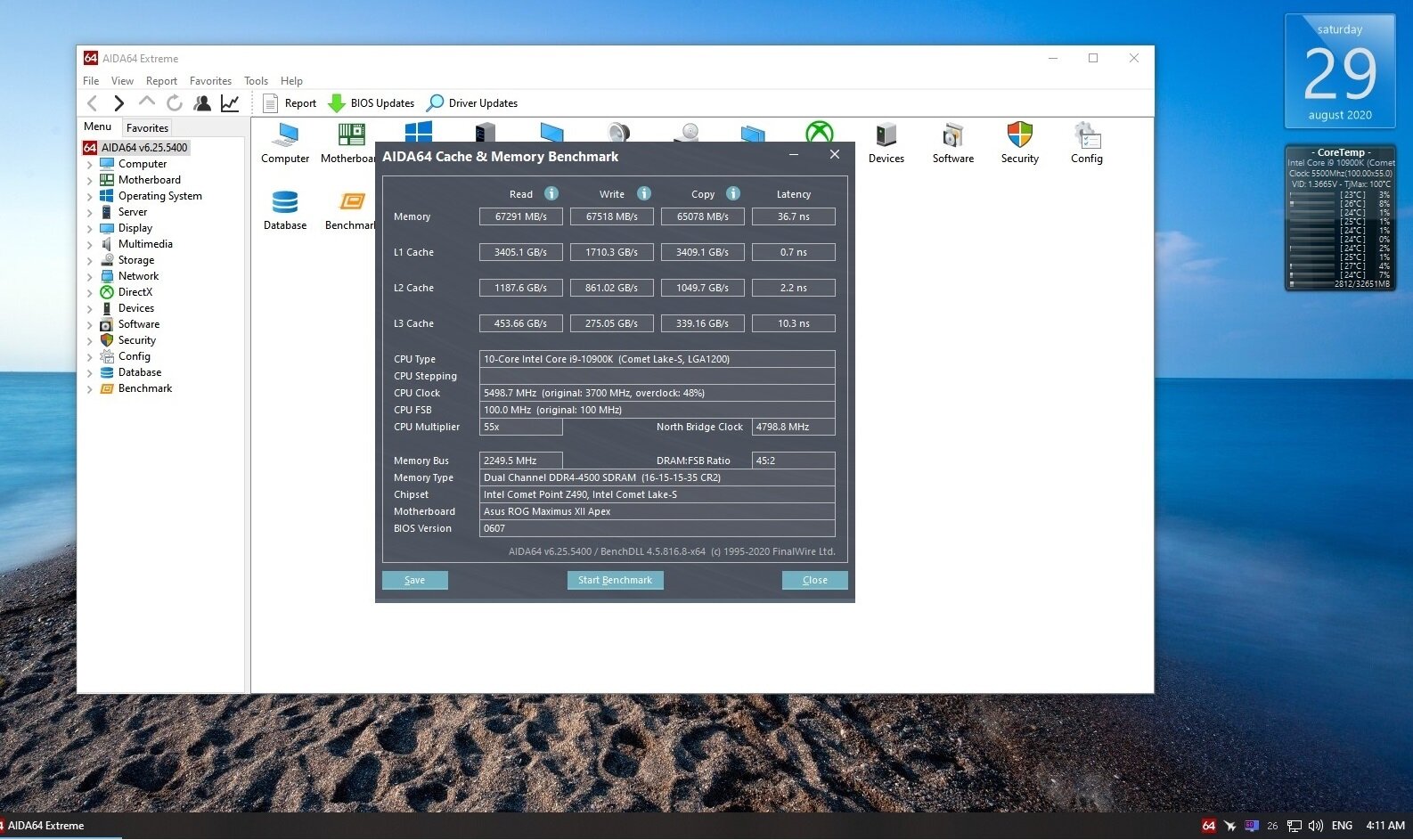
Task: Open the Help menu
Action: [x=291, y=81]
